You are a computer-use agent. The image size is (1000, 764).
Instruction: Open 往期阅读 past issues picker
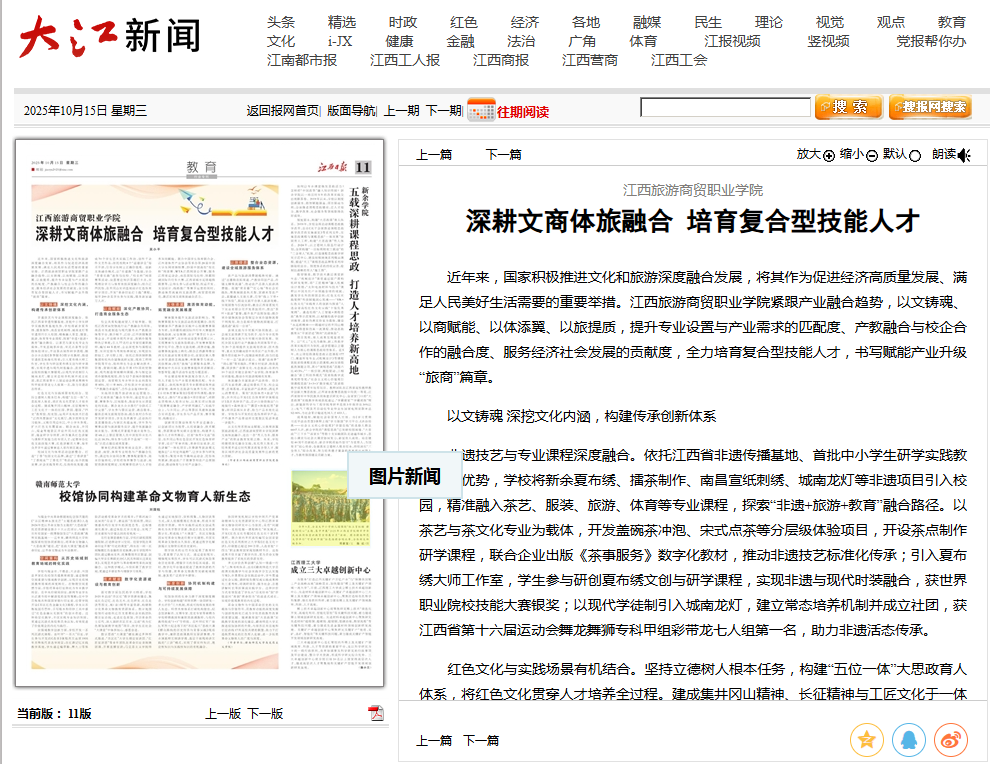point(523,111)
